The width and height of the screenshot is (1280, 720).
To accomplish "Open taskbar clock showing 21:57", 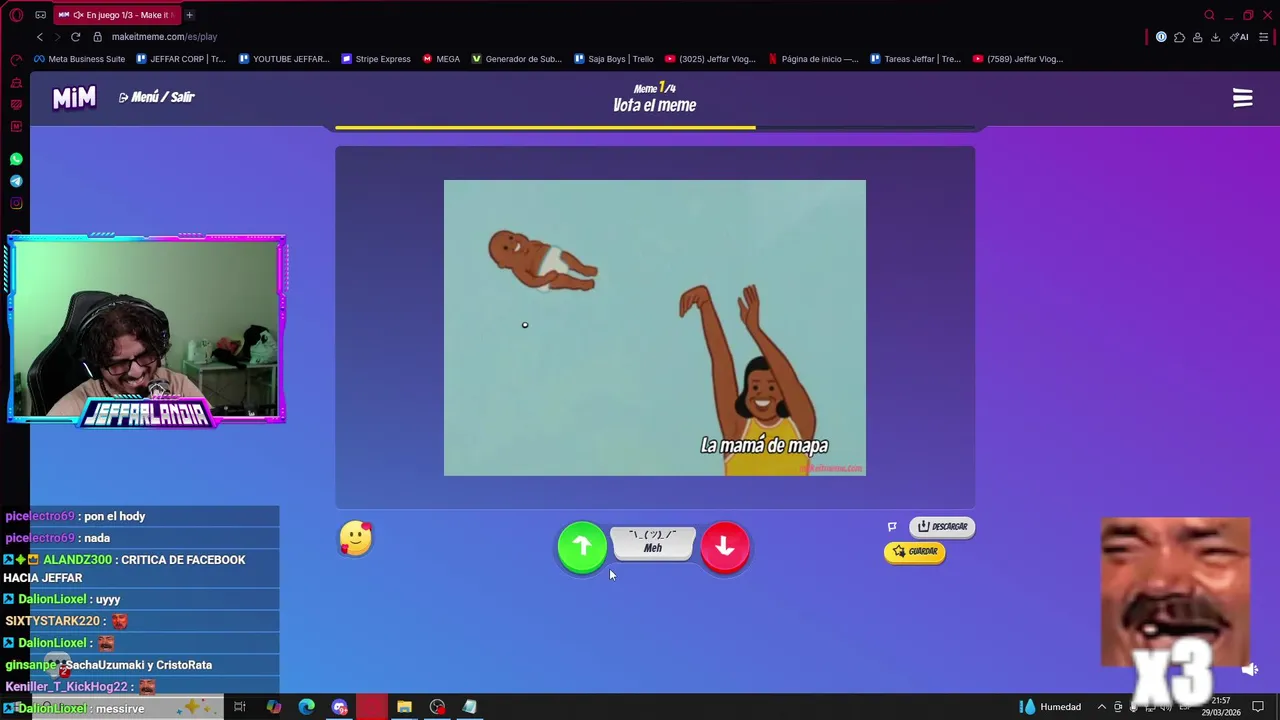I will 1221,707.
